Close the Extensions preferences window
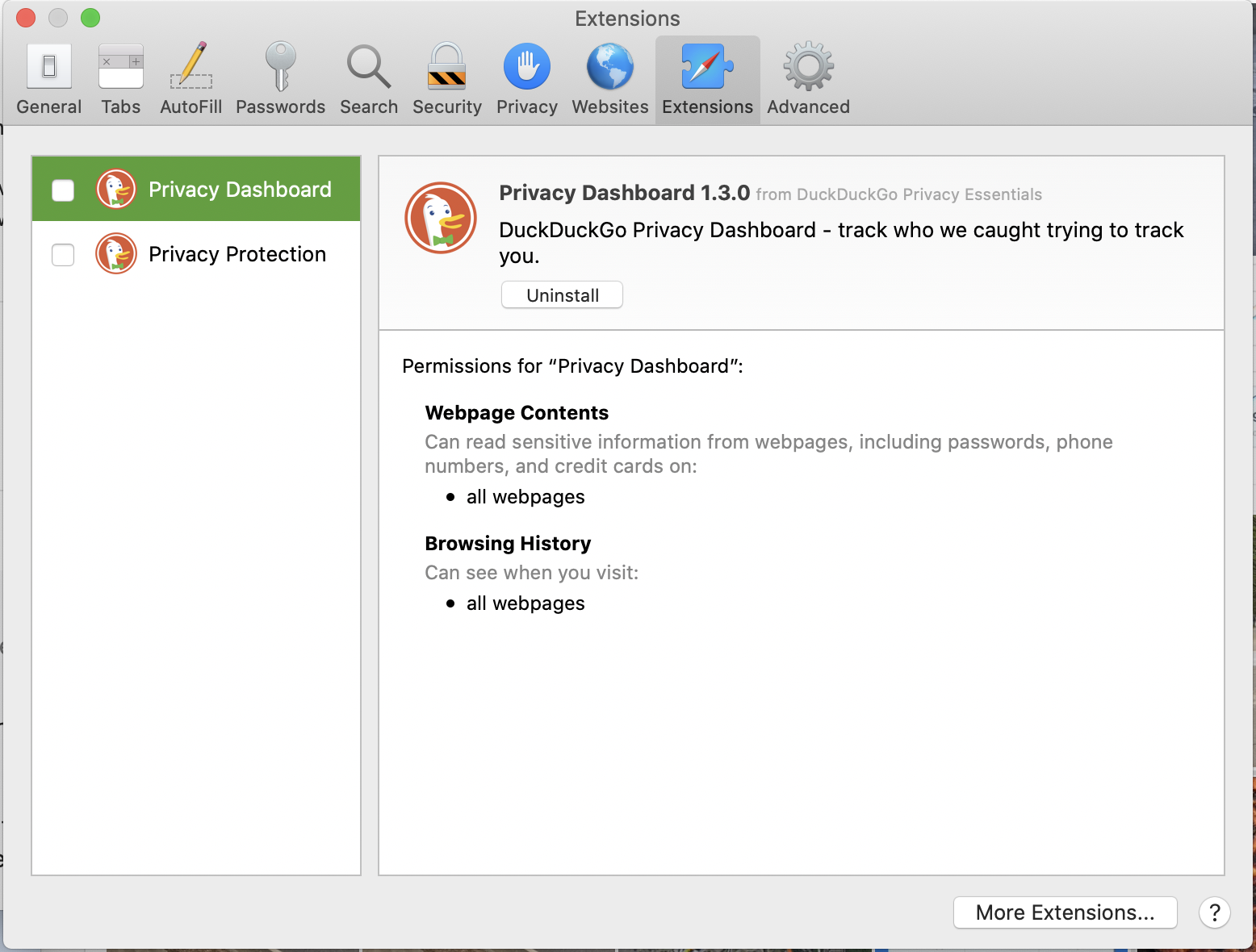The width and height of the screenshot is (1256, 952). [x=26, y=18]
